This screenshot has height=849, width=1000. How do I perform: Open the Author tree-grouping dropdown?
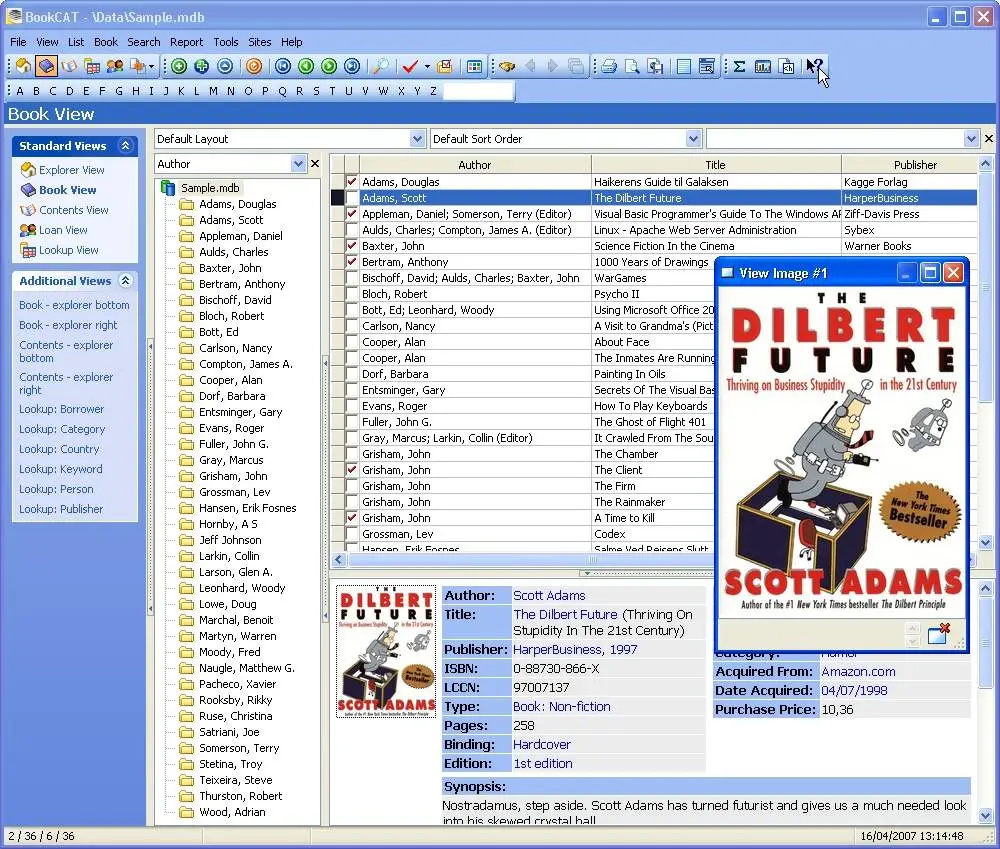(x=298, y=164)
